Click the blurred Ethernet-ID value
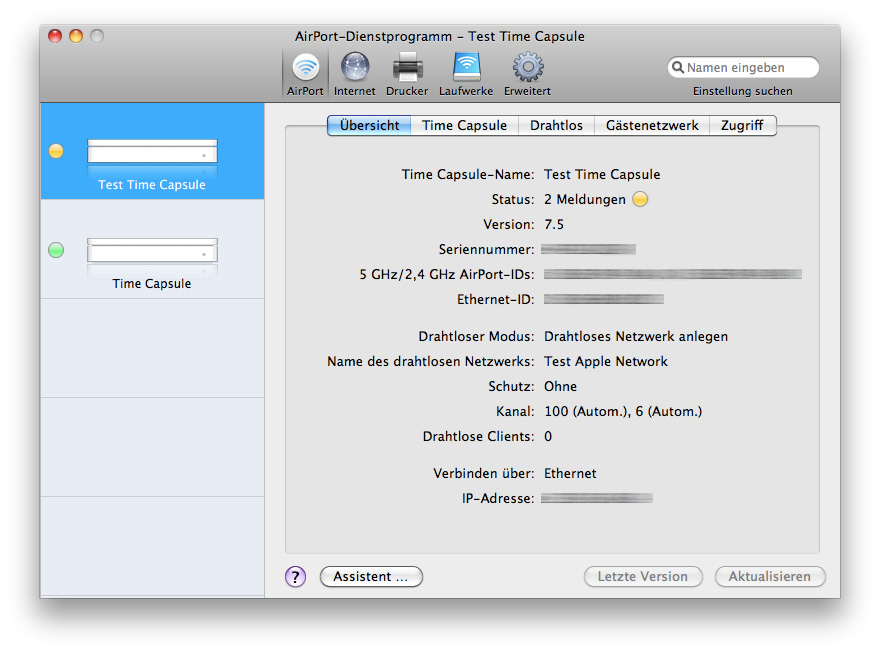The width and height of the screenshot is (880, 653). 604,299
